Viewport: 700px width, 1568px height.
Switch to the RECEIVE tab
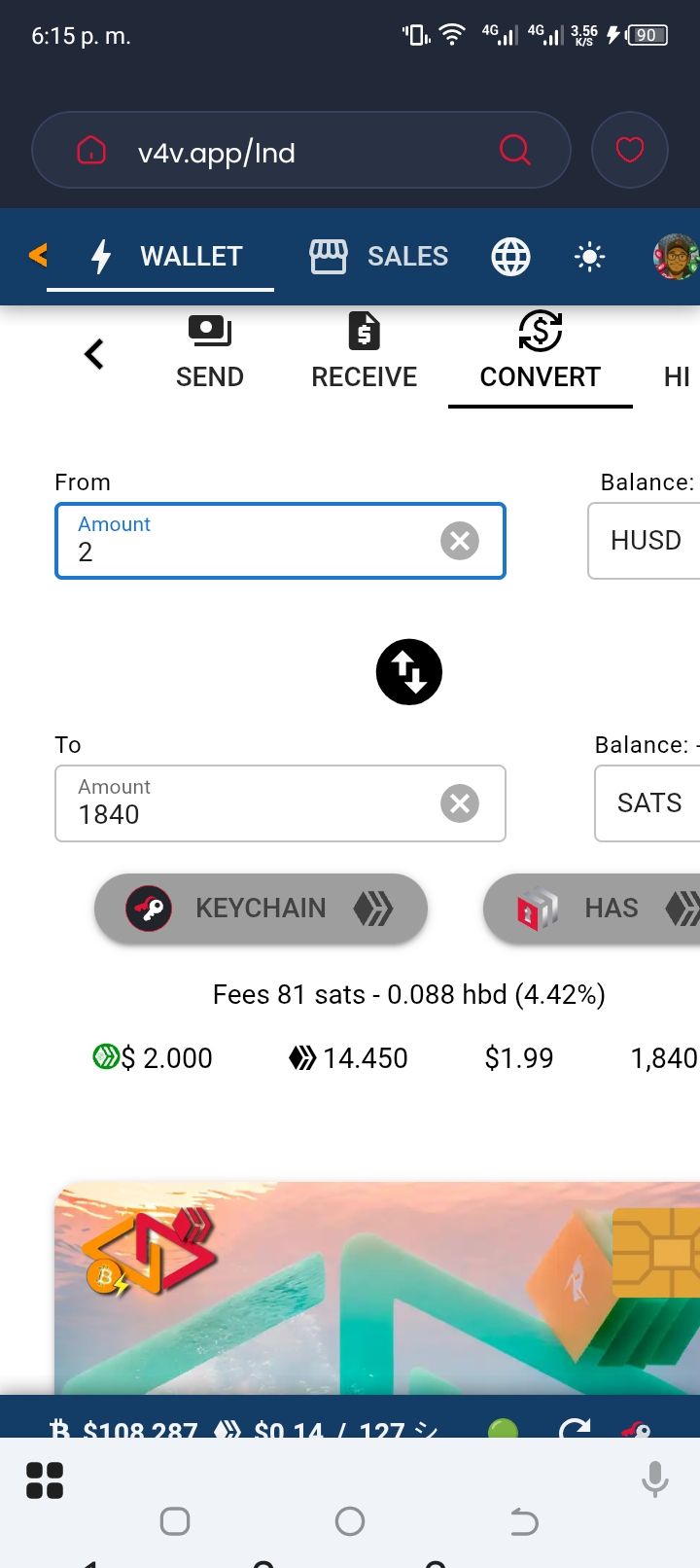[364, 354]
